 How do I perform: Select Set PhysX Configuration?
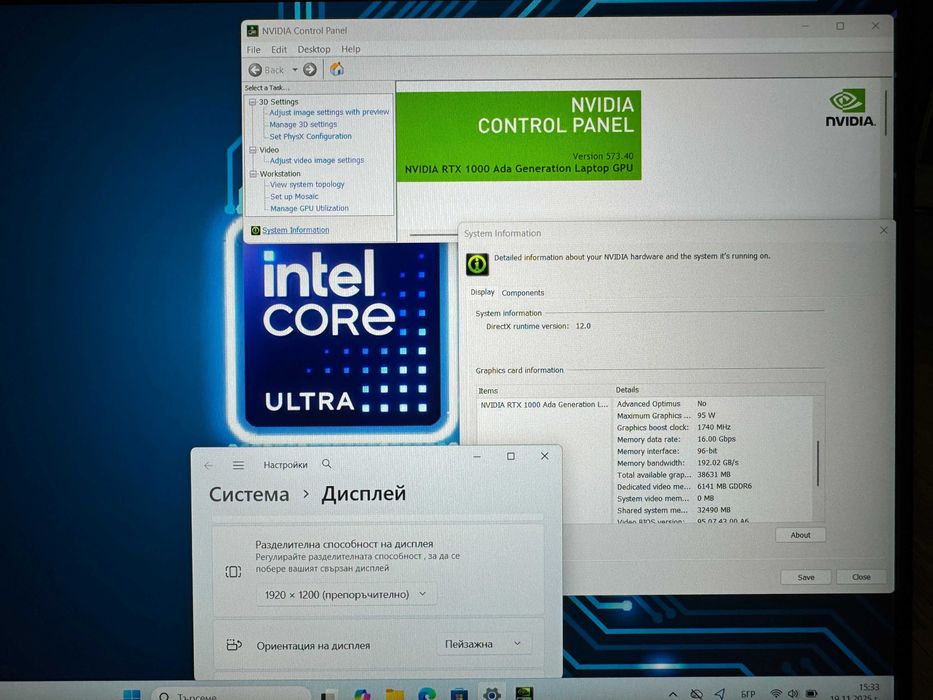click(x=310, y=136)
